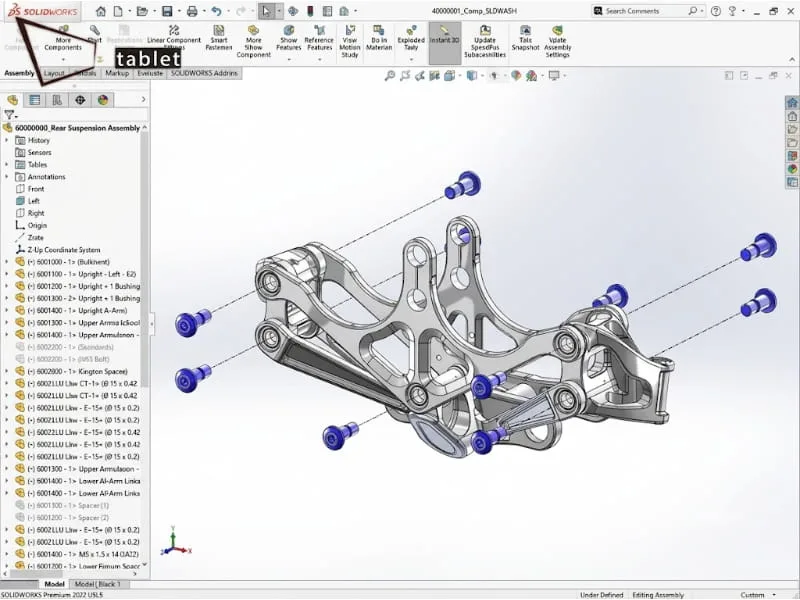800x600 pixels.
Task: Click the Rebuild traffic light icon
Action: point(310,11)
